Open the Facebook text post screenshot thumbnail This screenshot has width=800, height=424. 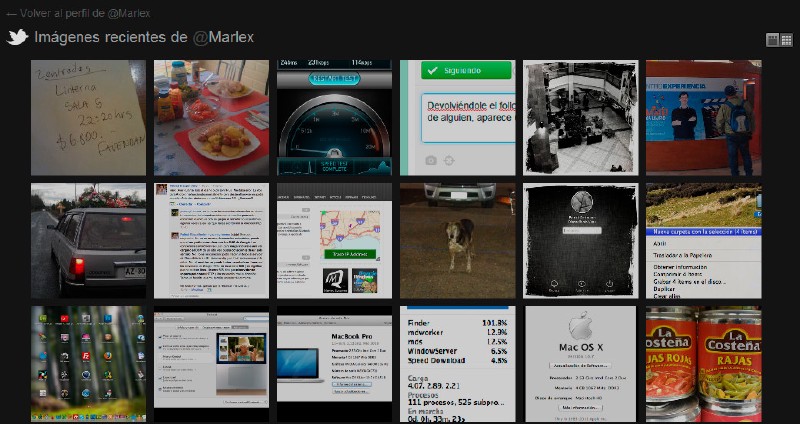pos(211,241)
